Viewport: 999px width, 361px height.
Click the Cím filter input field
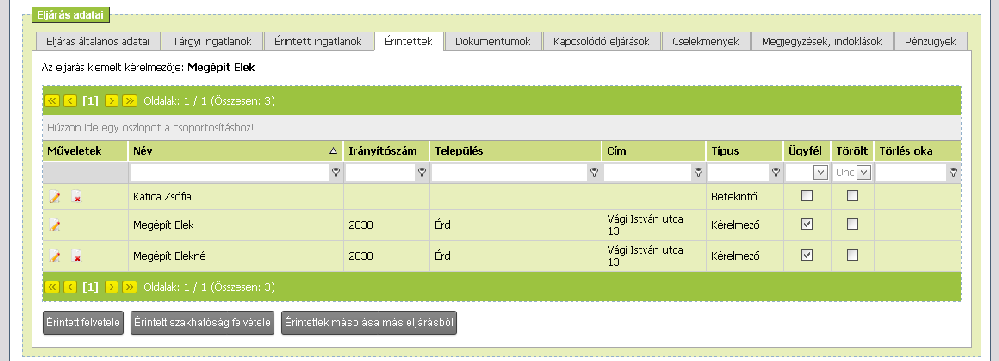(648, 173)
